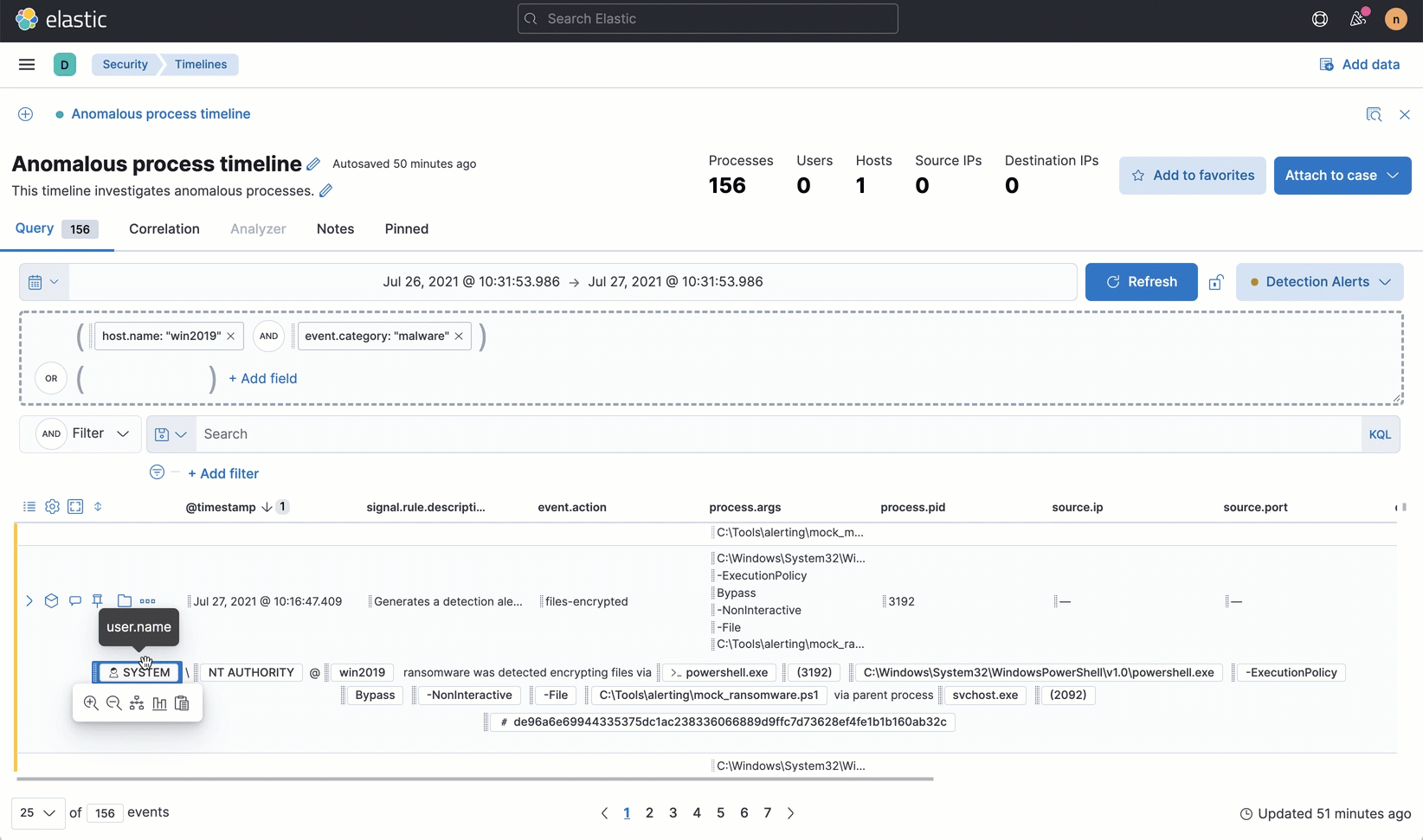Open the Detection Alerts dropdown
Viewport: 1423px width, 840px height.
pos(1319,281)
